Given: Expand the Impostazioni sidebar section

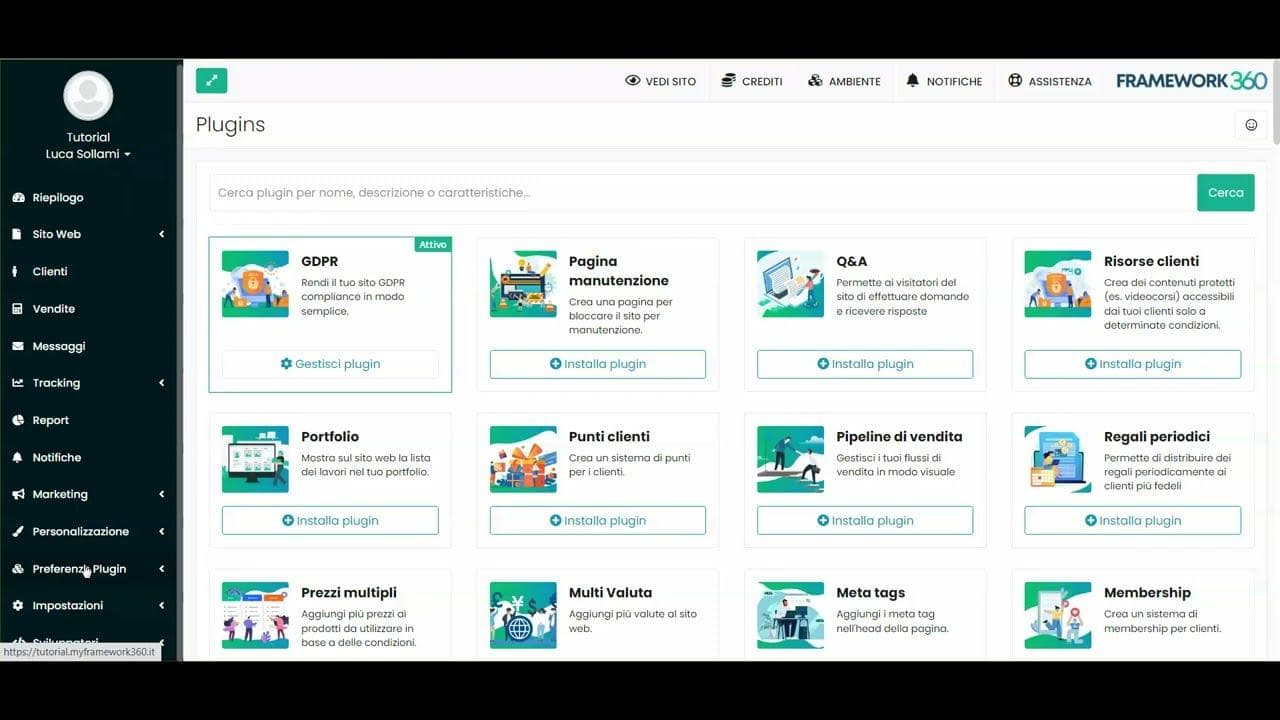Looking at the screenshot, I should tap(160, 605).
